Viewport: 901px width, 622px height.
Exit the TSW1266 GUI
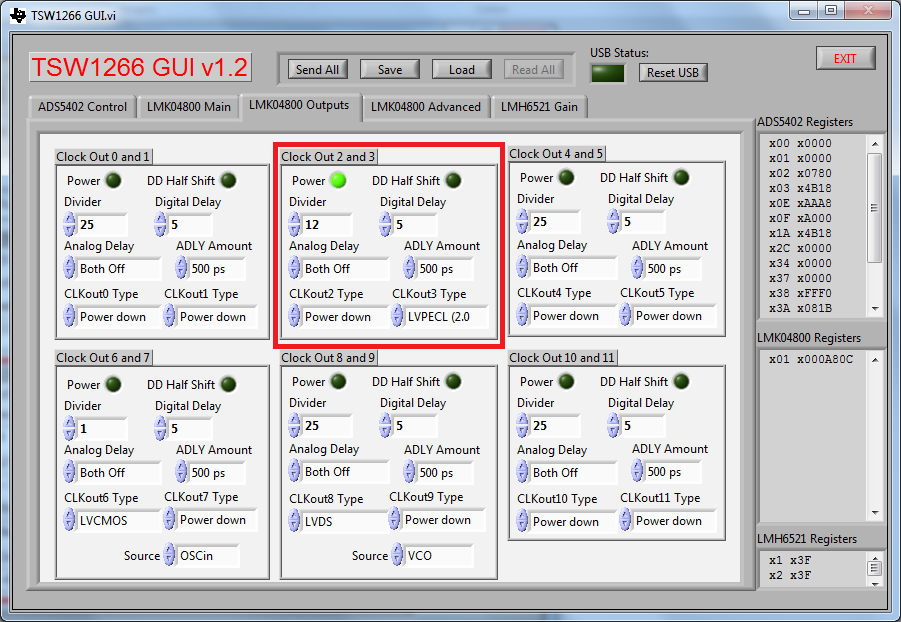845,59
